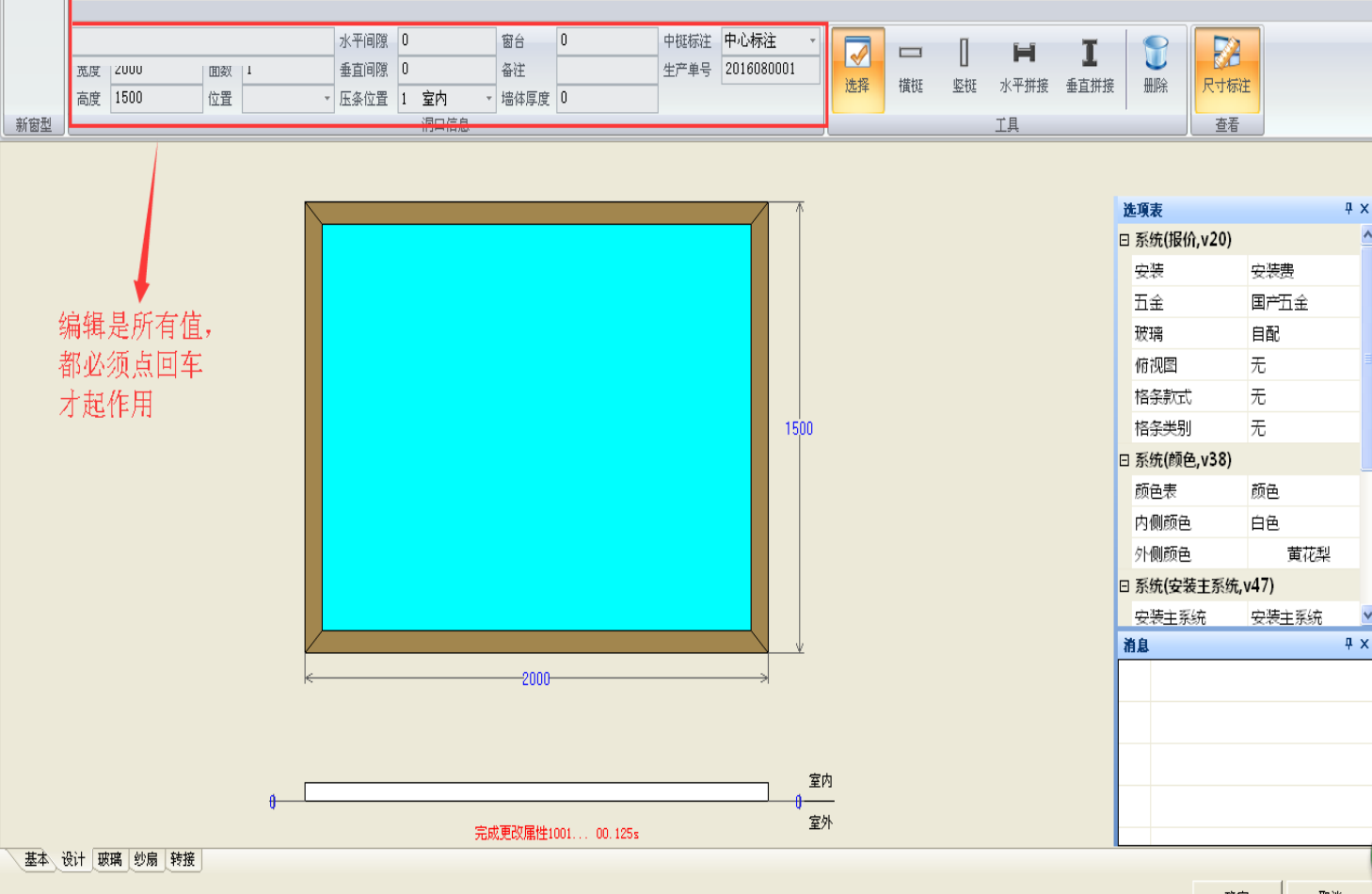The height and width of the screenshot is (894, 1372).
Task: Pin the 消息 message panel
Action: 1348,644
